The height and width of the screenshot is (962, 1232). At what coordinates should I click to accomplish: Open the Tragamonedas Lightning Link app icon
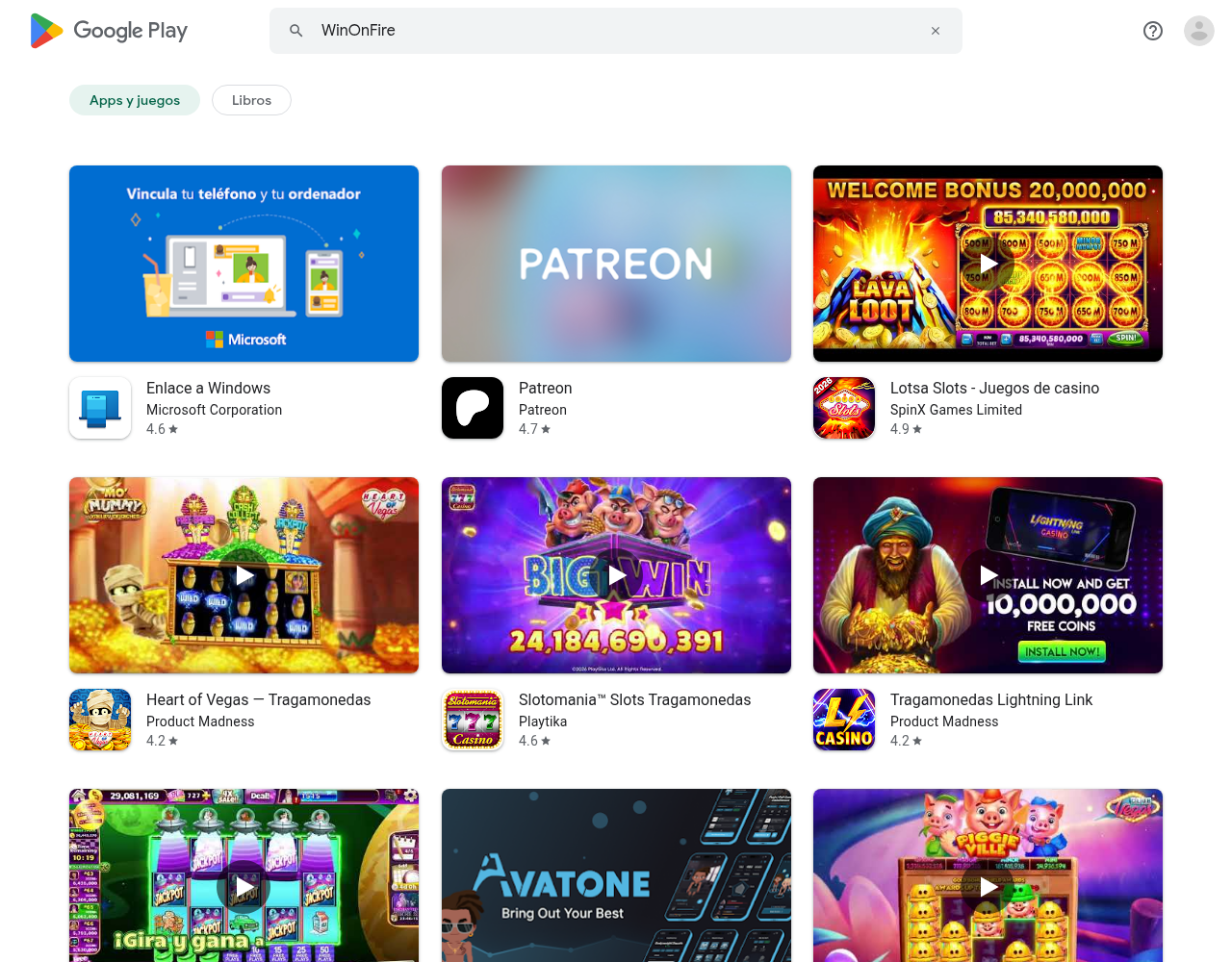844,720
